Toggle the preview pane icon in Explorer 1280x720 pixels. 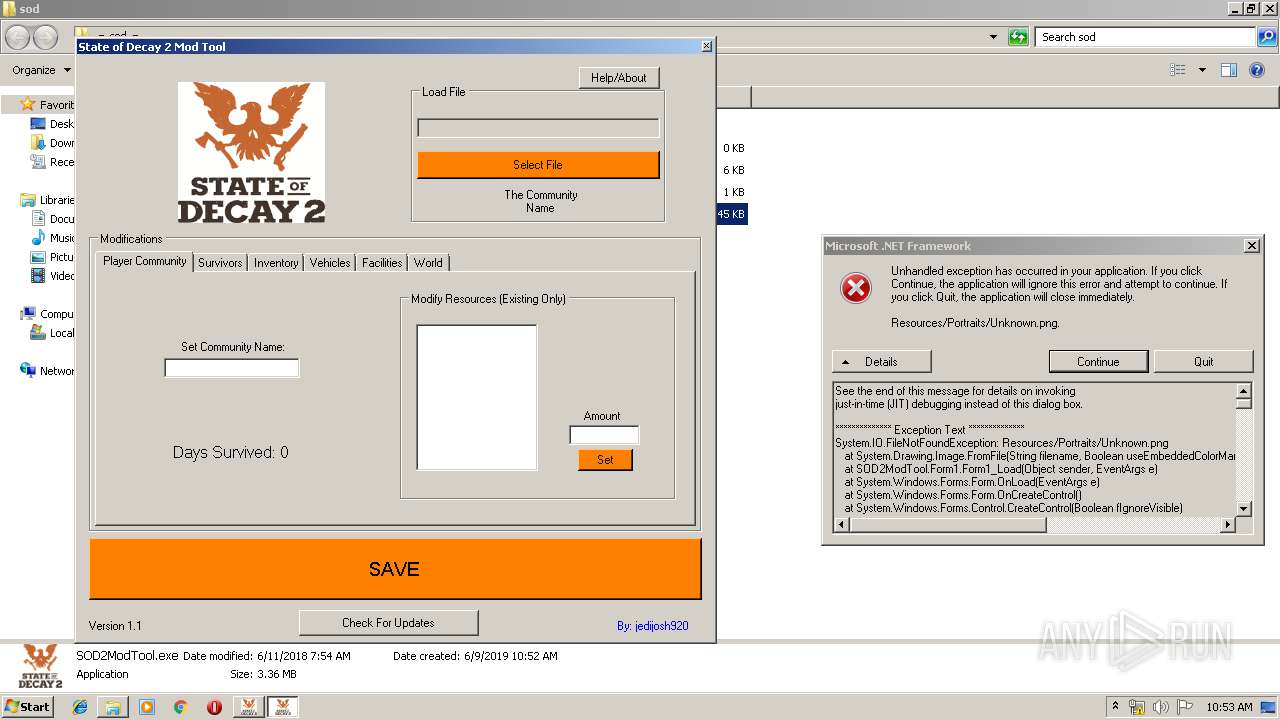1229,70
